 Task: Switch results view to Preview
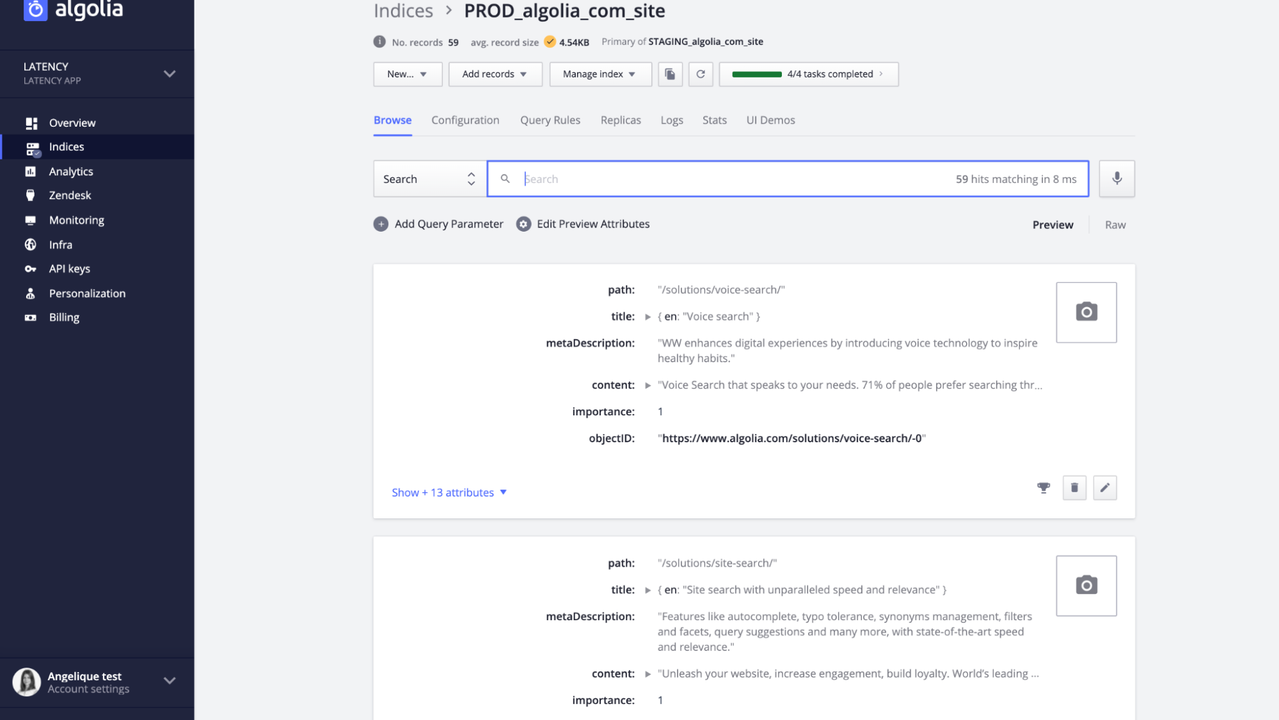tap(1052, 225)
